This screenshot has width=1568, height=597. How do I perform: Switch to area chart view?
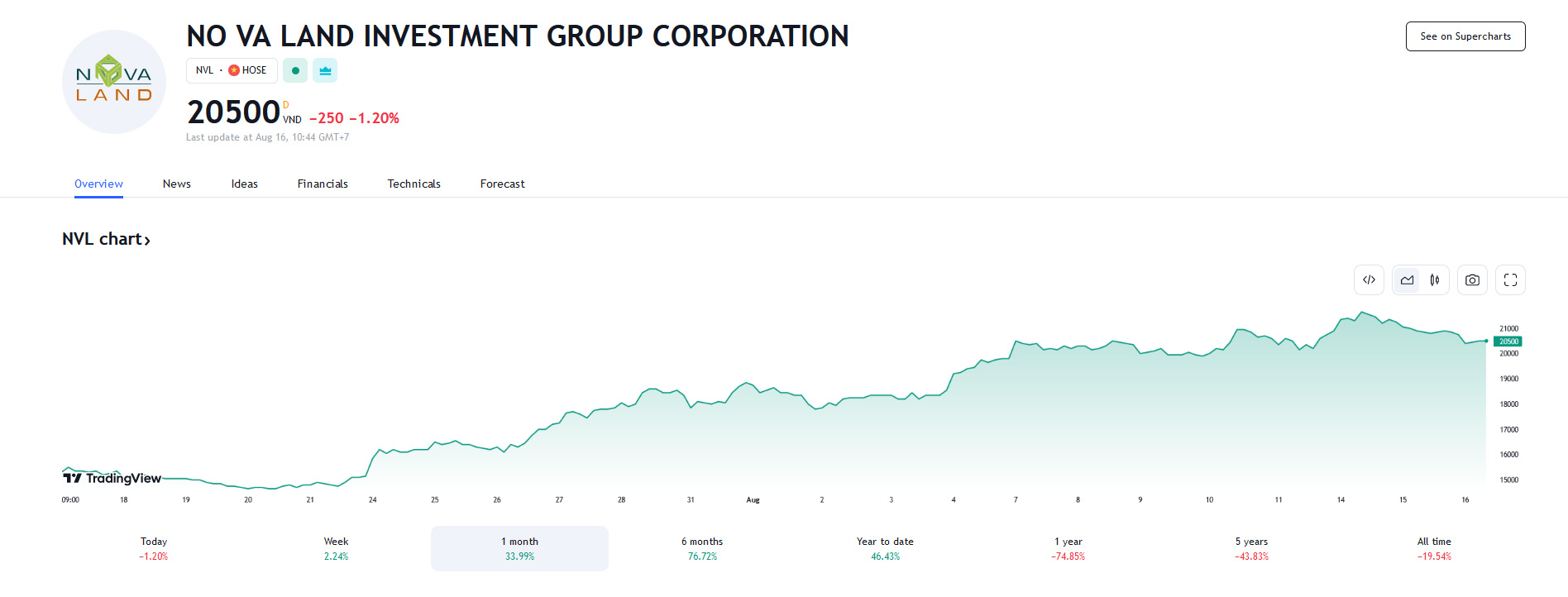(1407, 280)
